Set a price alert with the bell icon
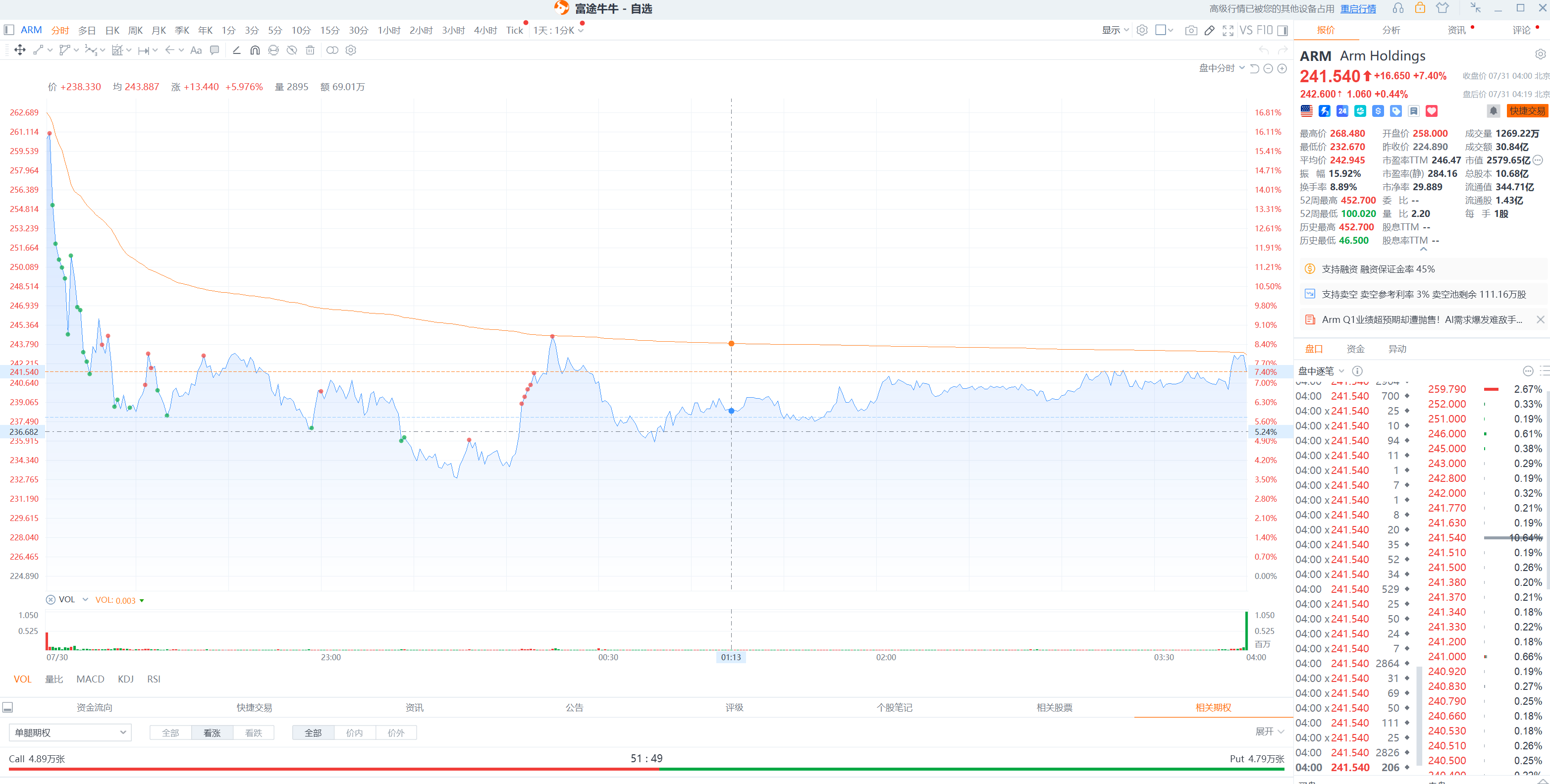Image resolution: width=1550 pixels, height=784 pixels. [x=1494, y=111]
